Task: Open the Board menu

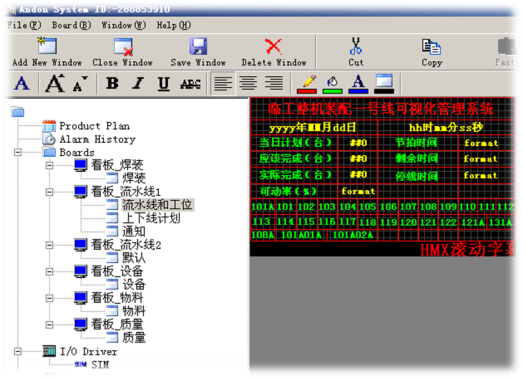Action: coord(71,25)
